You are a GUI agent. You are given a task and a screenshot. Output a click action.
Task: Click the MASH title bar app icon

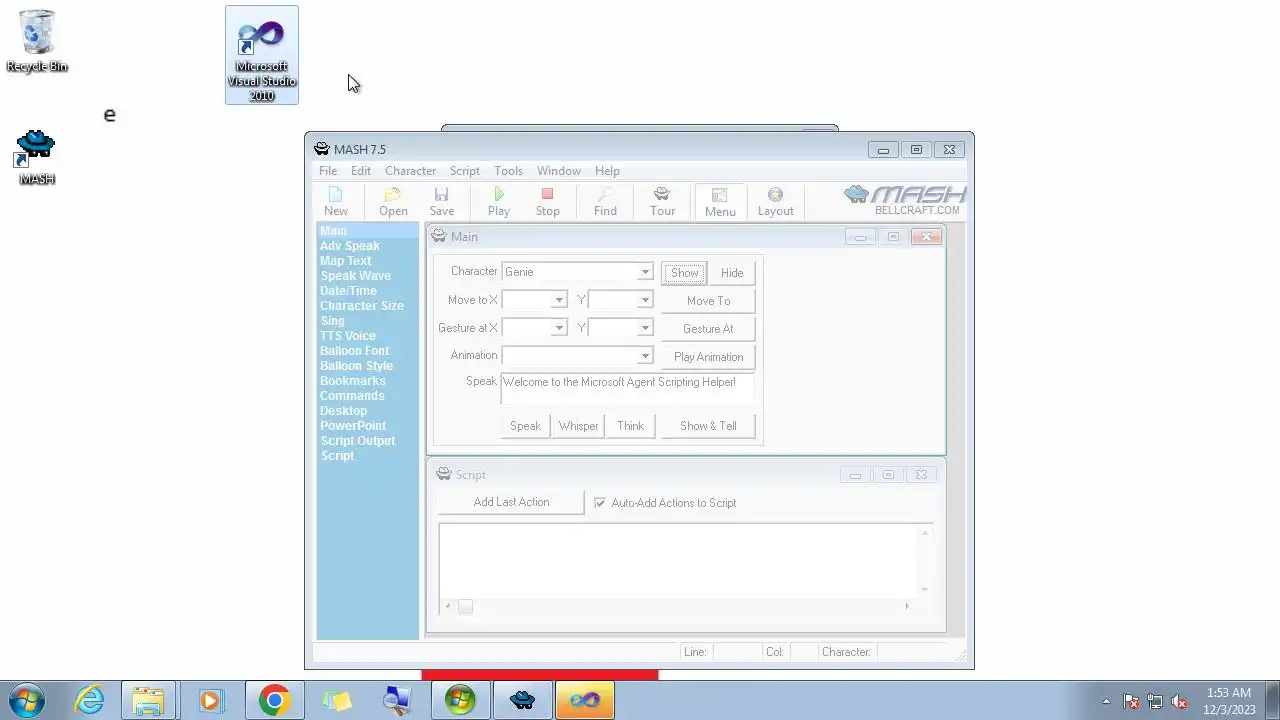tap(322, 149)
